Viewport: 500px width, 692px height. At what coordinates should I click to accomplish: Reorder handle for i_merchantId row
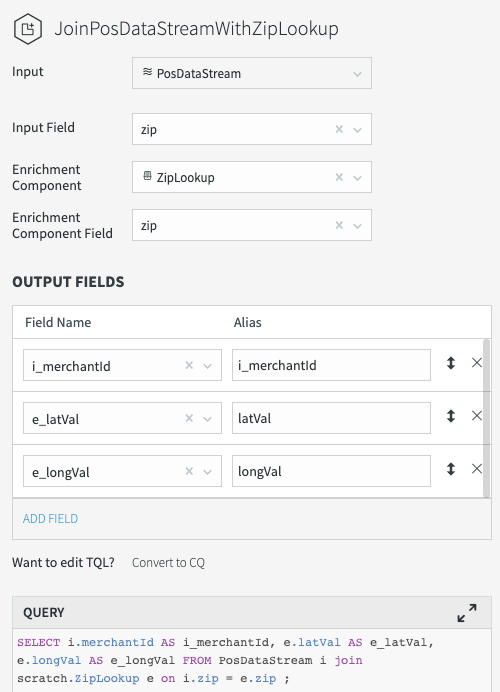pyautogui.click(x=451, y=363)
